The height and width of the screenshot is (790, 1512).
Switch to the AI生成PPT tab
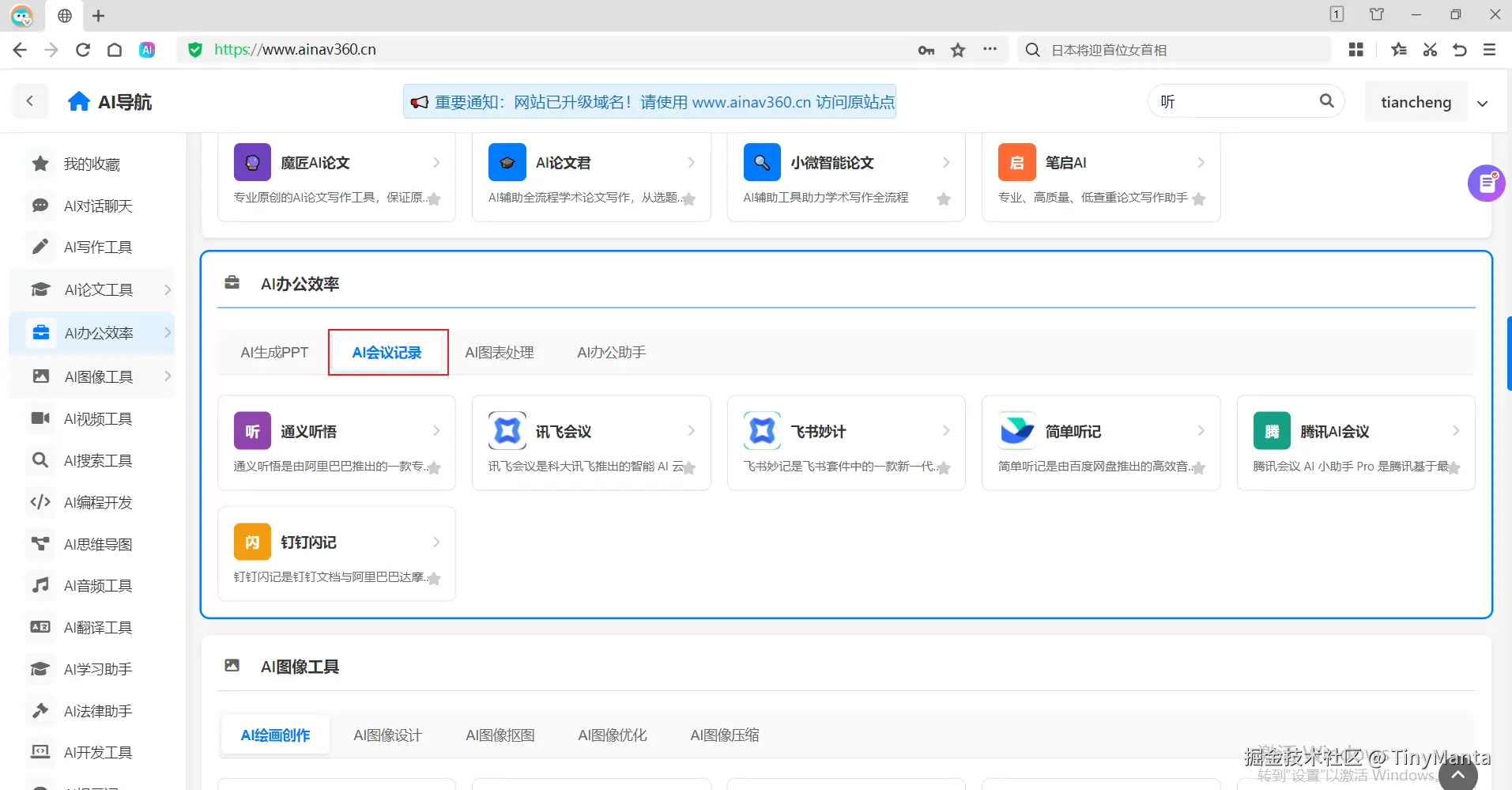pos(273,352)
